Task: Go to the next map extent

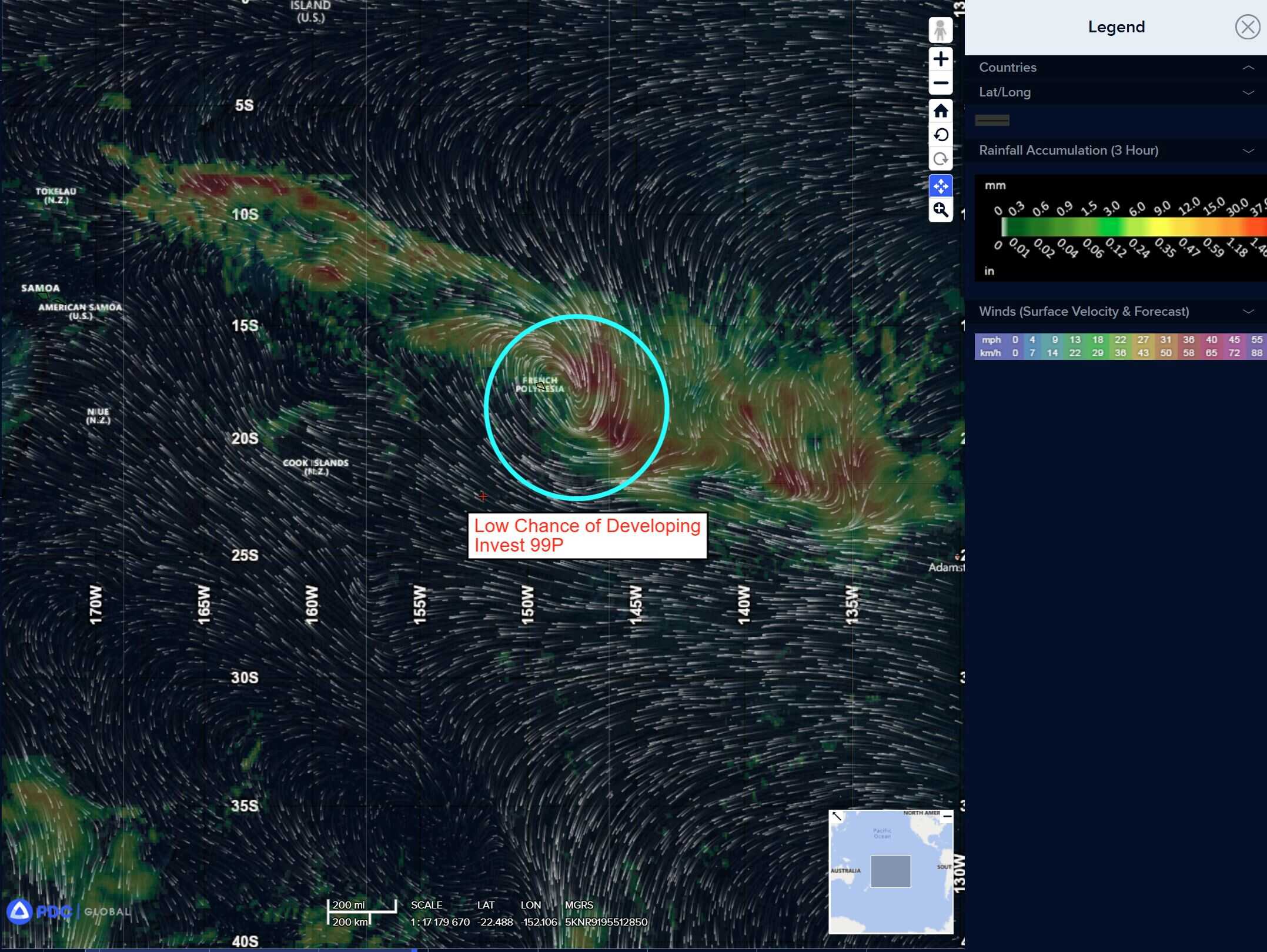Action: (x=940, y=159)
